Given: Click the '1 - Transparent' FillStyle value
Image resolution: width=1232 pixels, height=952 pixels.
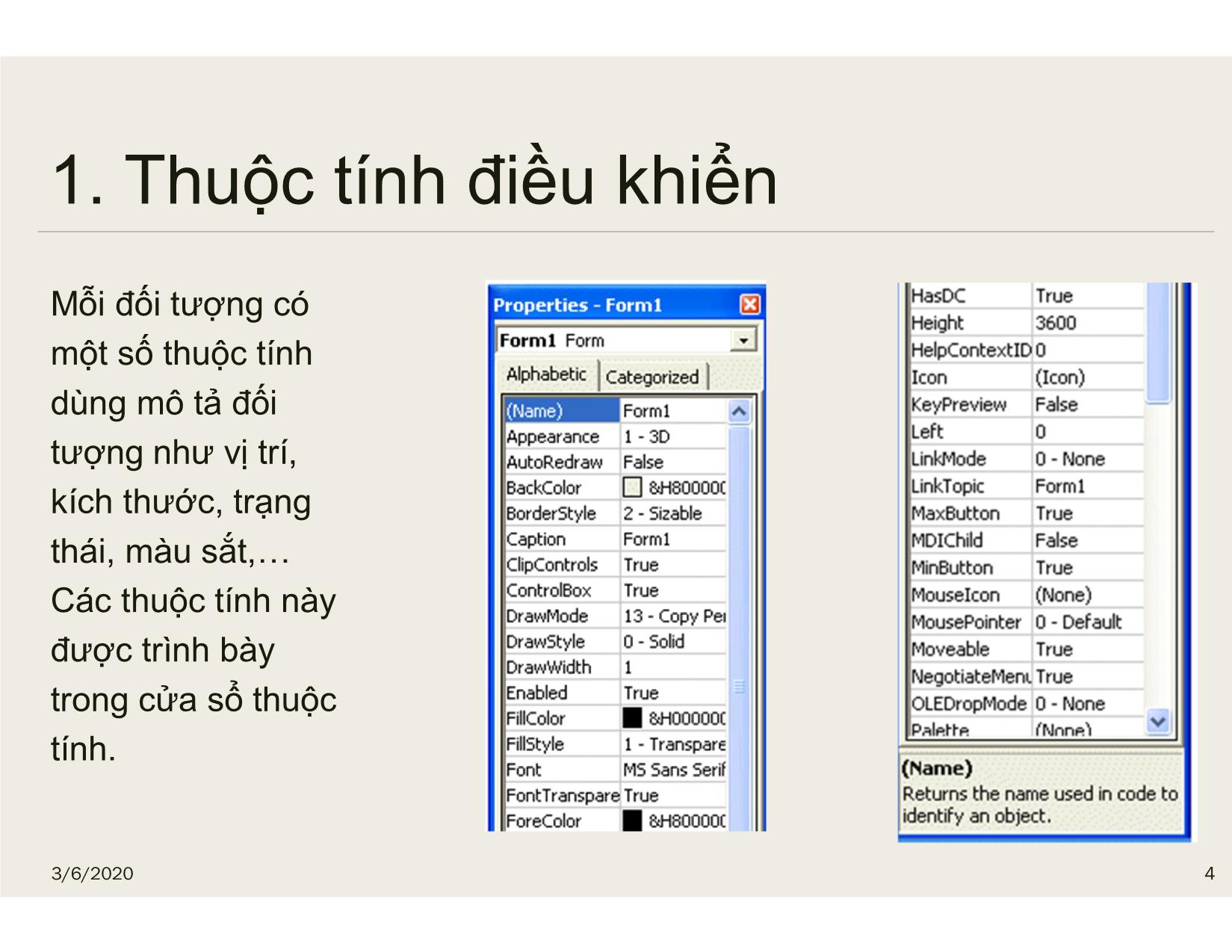Looking at the screenshot, I should [673, 744].
